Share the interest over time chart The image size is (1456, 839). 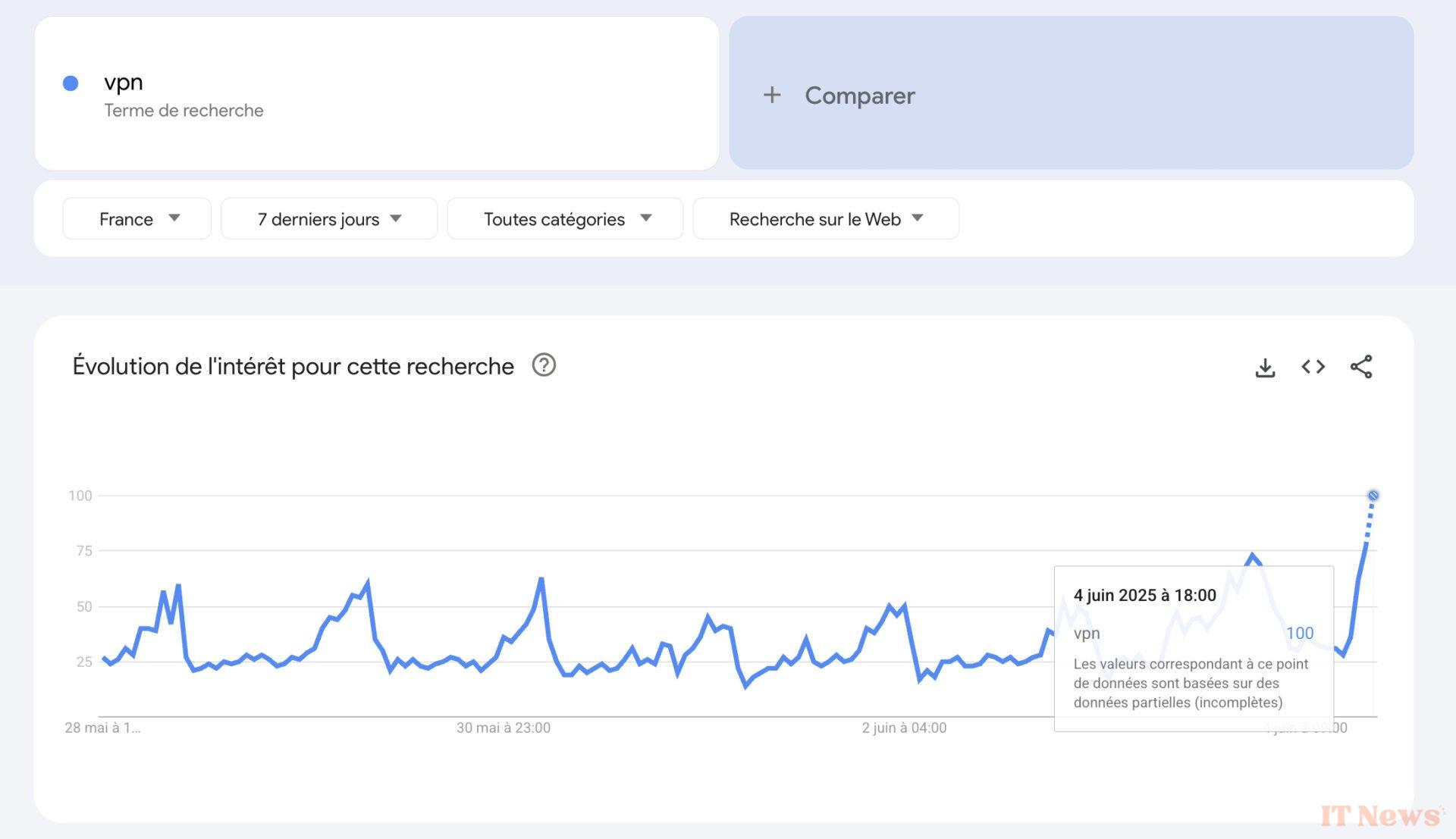[1361, 367]
